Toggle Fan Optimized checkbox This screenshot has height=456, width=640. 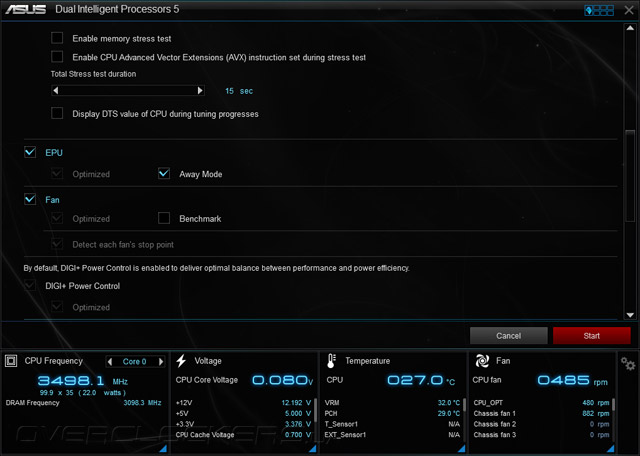57,218
